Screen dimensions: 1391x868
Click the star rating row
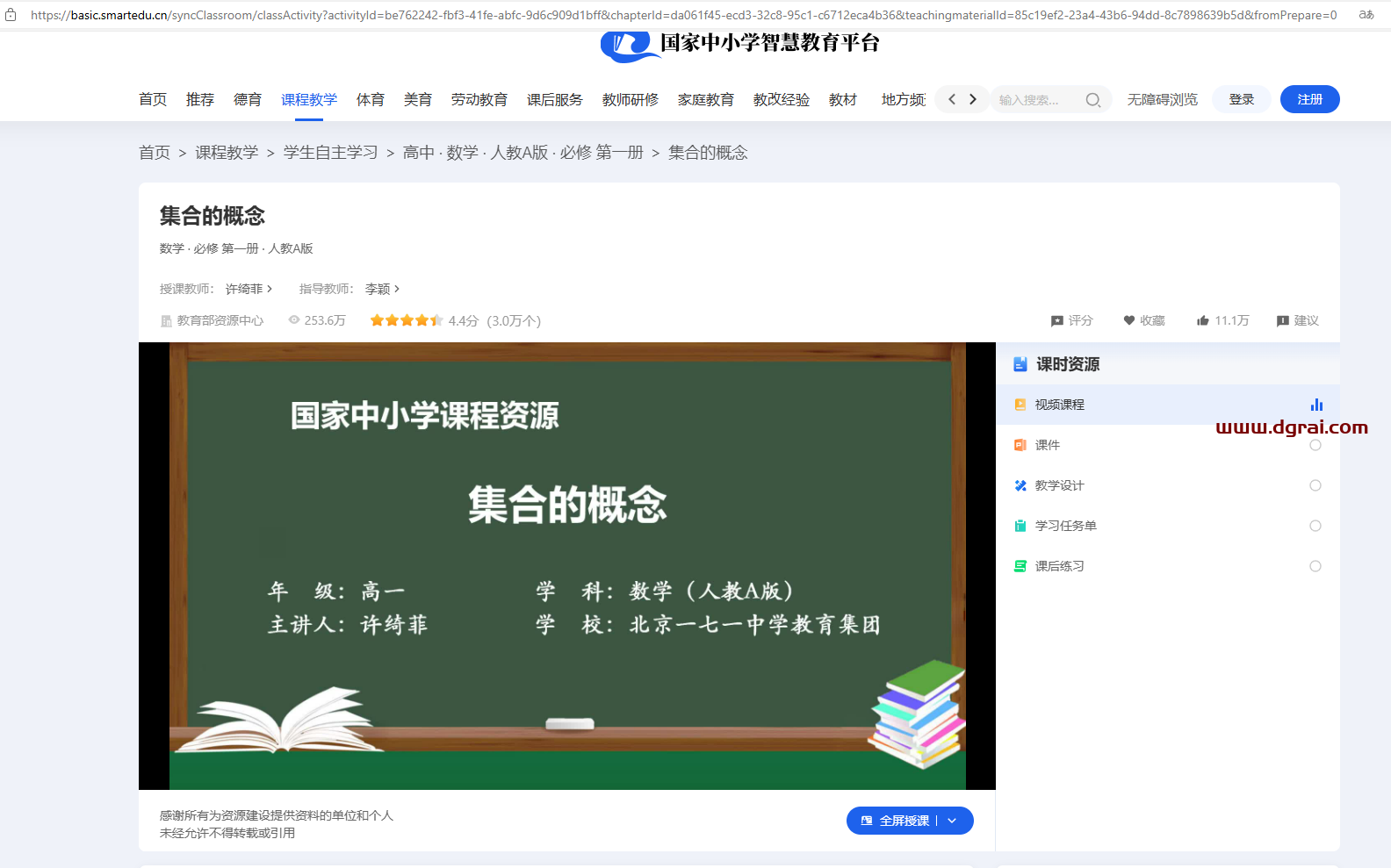(407, 320)
